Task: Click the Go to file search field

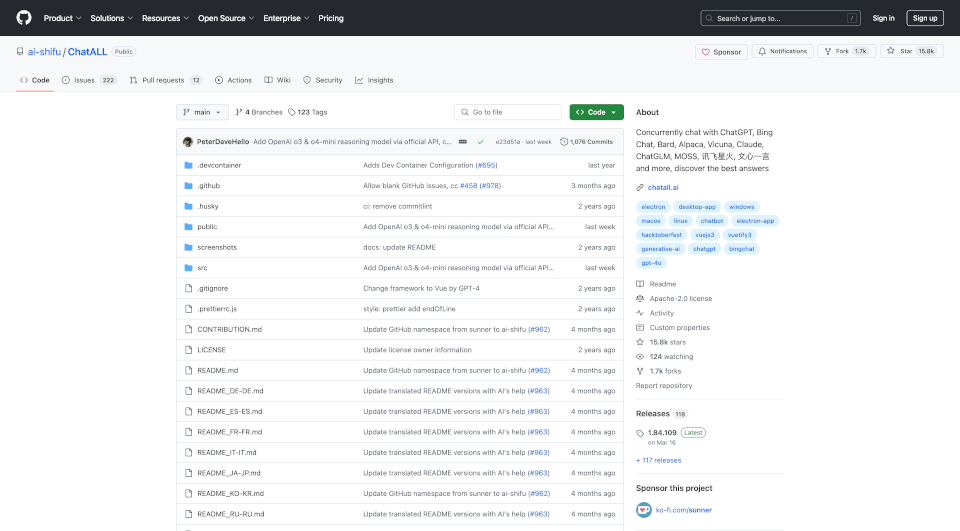Action: click(508, 112)
